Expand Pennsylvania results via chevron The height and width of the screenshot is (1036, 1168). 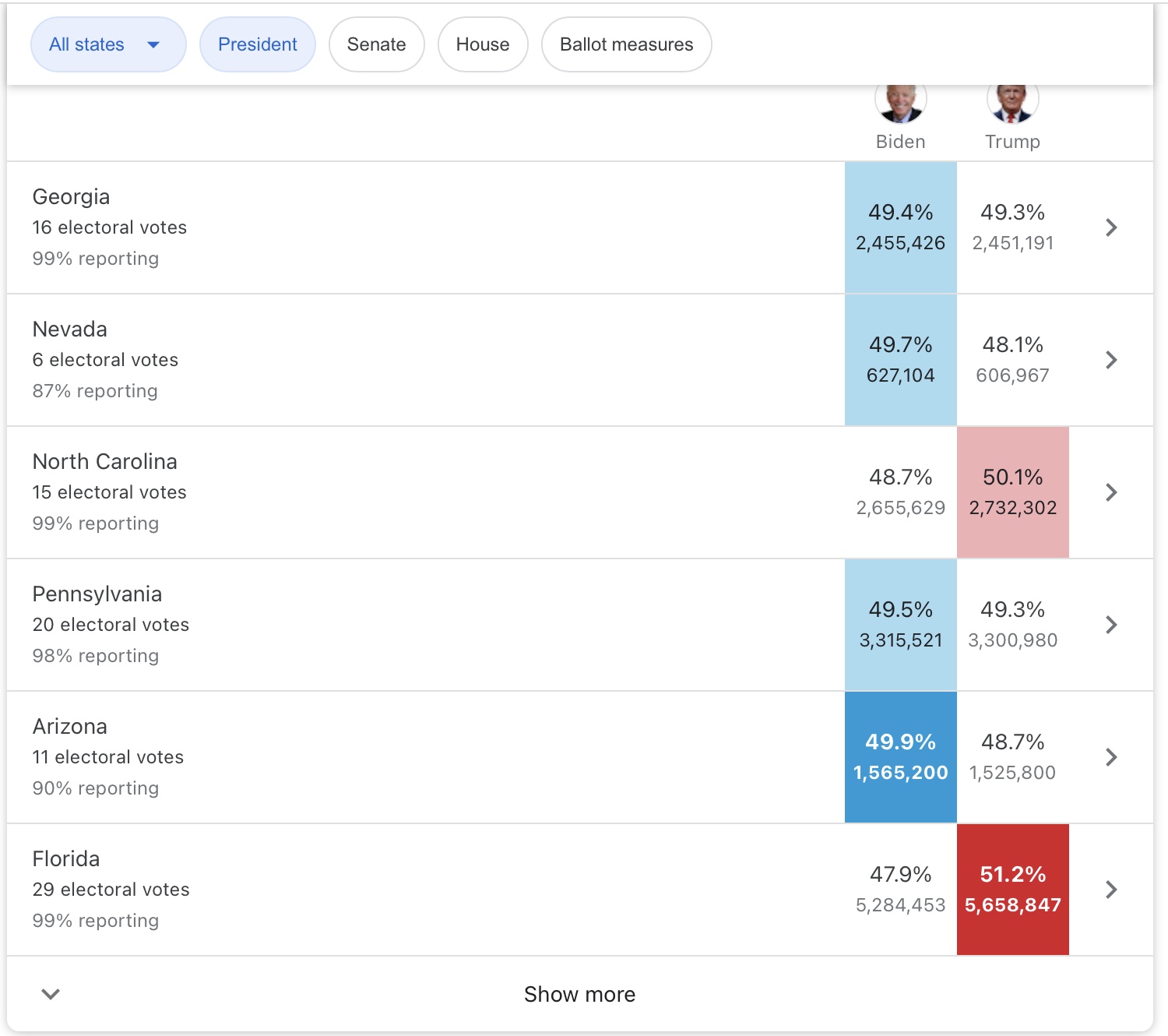[1111, 625]
